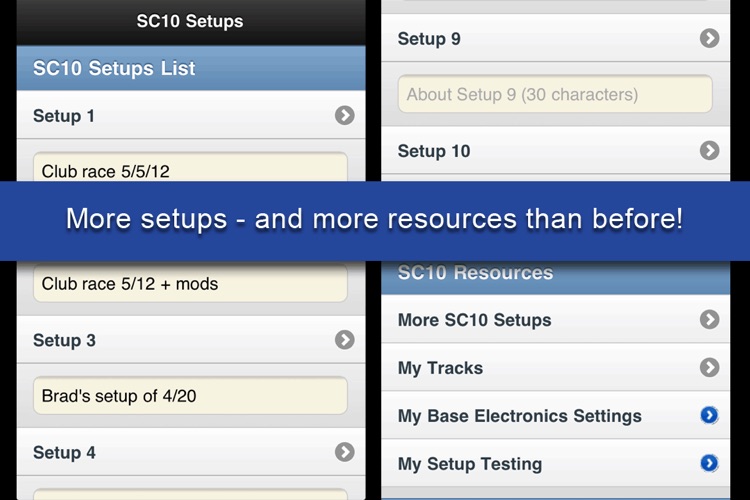Tap the Setup 9 chevron icon
This screenshot has height=500, width=750.
[x=710, y=39]
